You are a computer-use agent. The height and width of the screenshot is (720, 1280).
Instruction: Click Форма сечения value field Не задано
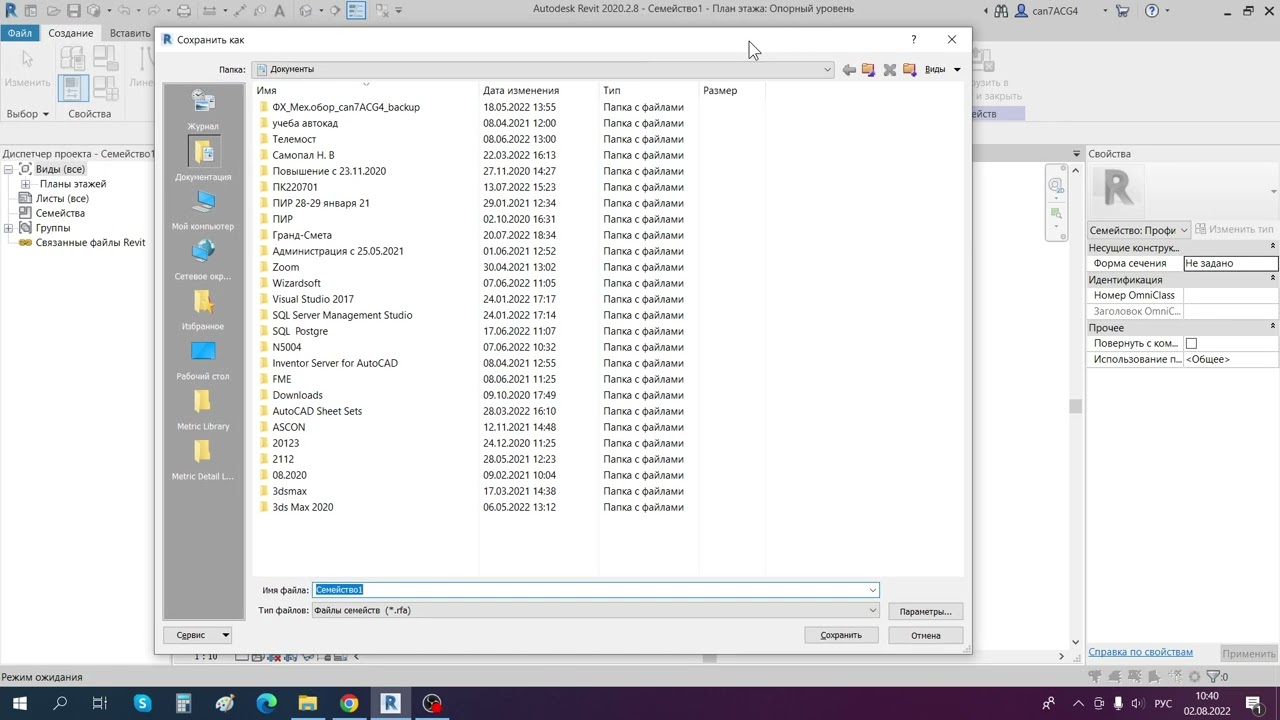click(x=1230, y=263)
